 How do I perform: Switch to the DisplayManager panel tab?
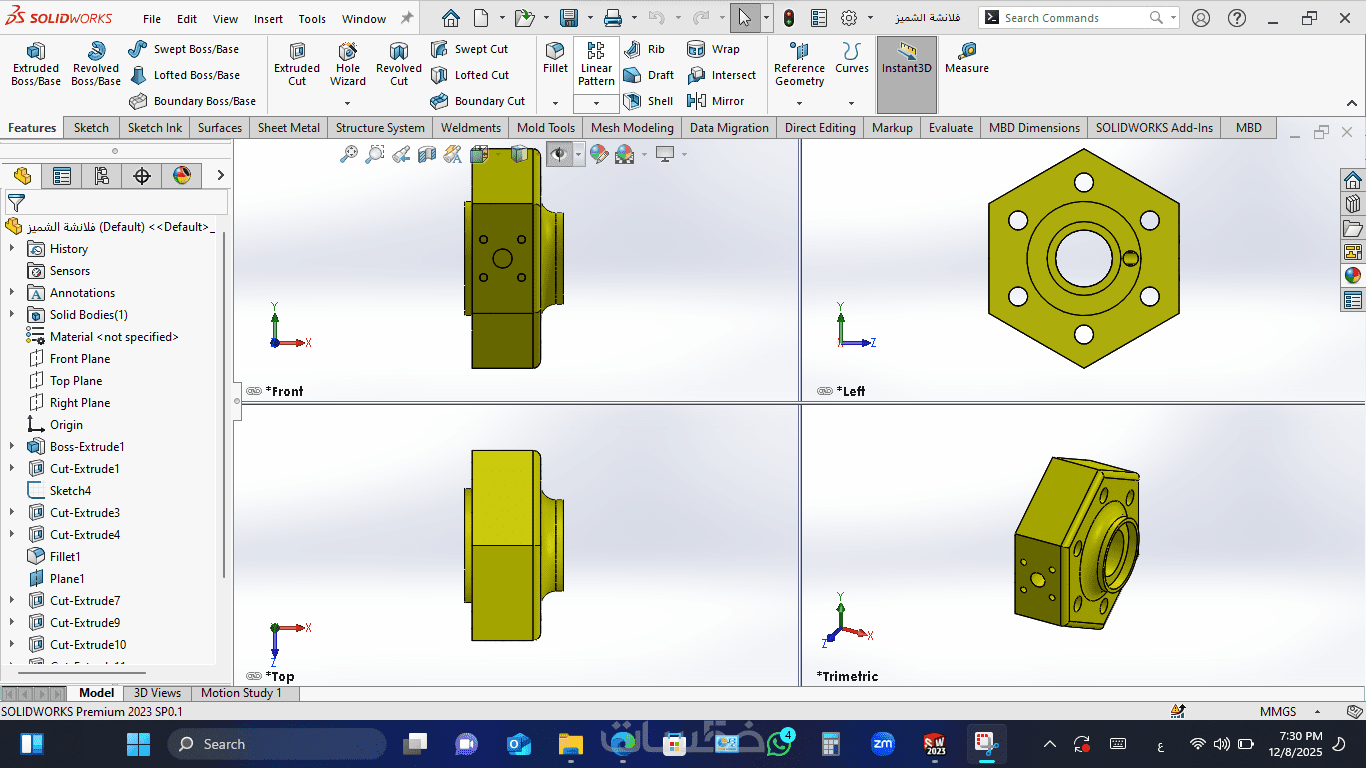182,176
